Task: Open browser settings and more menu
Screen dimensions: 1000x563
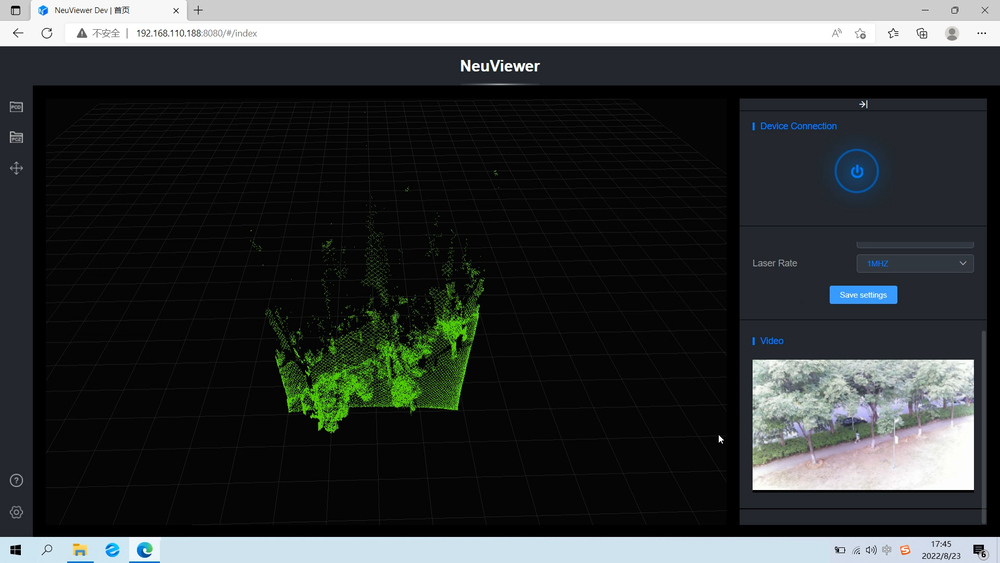Action: click(982, 33)
